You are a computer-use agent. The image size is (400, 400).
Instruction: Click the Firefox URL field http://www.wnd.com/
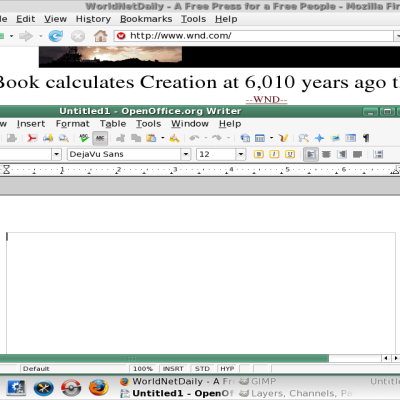tap(253, 36)
